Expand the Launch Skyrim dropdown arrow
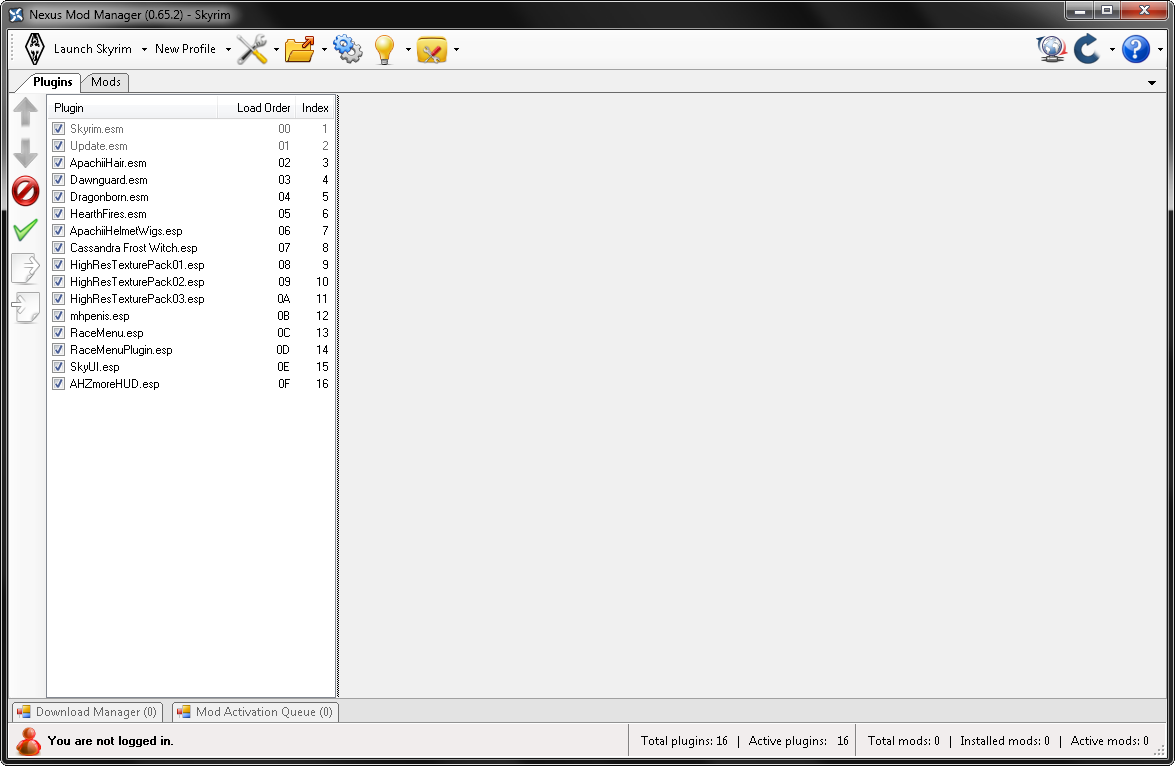Viewport: 1175px width, 766px height. [144, 49]
